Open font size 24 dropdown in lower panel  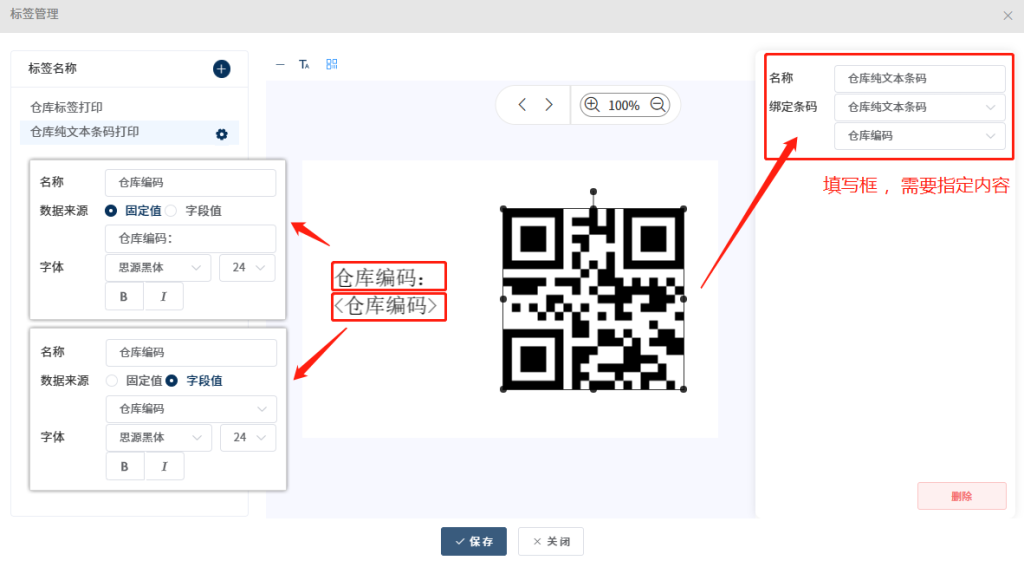pyautogui.click(x=248, y=438)
